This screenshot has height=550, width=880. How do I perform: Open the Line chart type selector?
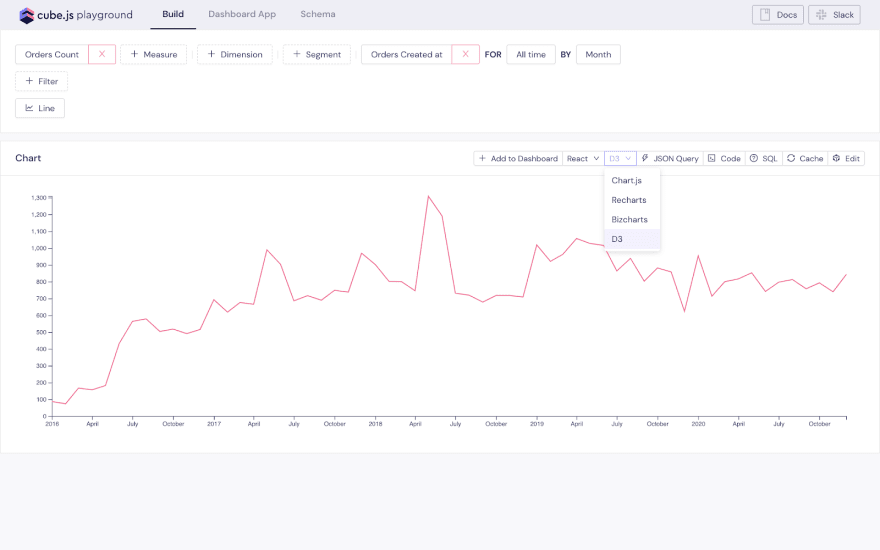tap(40, 108)
